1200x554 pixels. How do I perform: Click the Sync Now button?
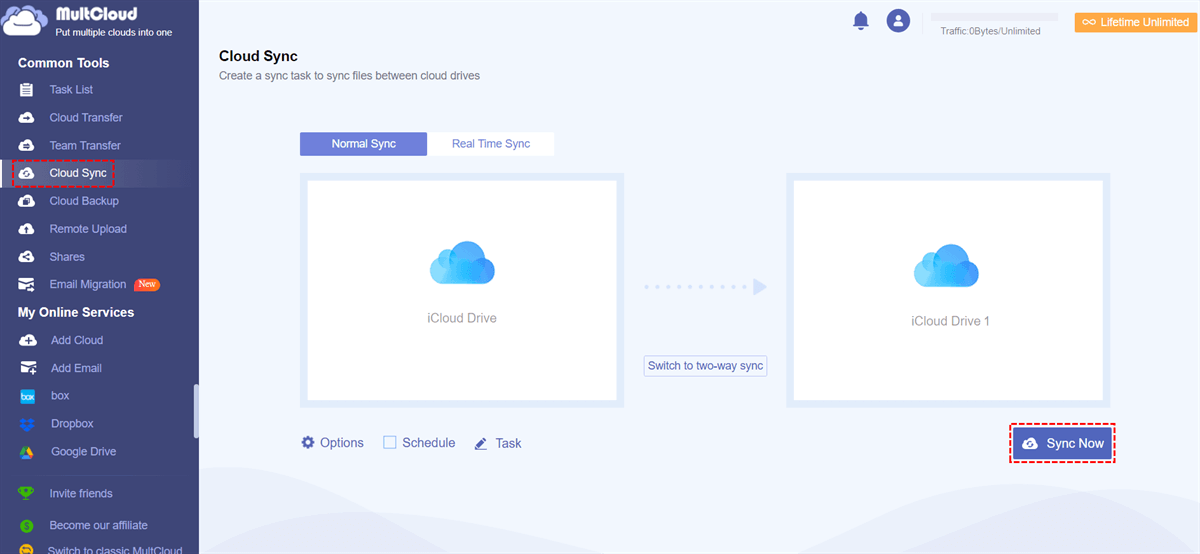1063,443
